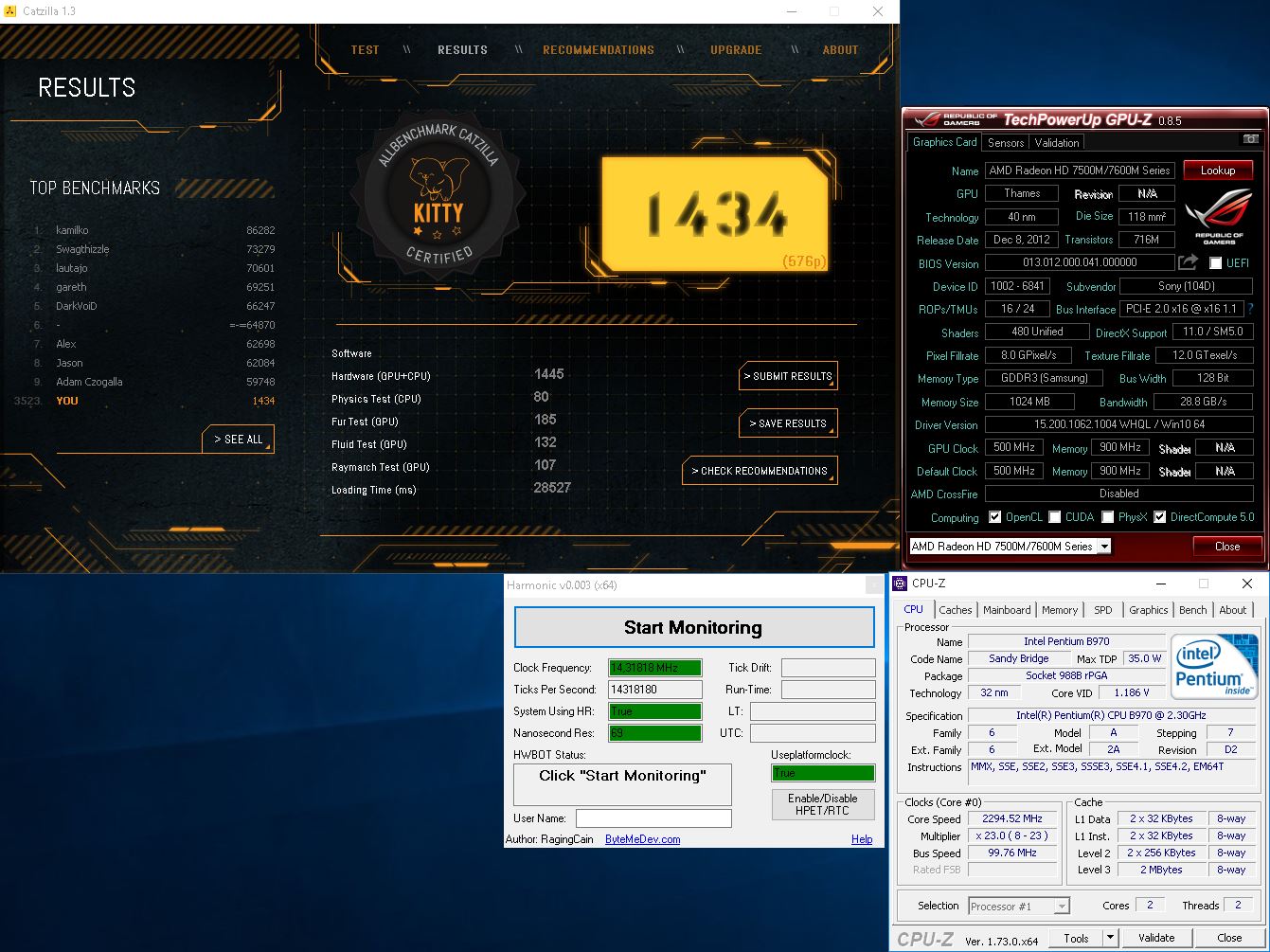Viewport: 1270px width, 952px height.
Task: Click the Close button in GPU-Z
Action: (x=1226, y=547)
